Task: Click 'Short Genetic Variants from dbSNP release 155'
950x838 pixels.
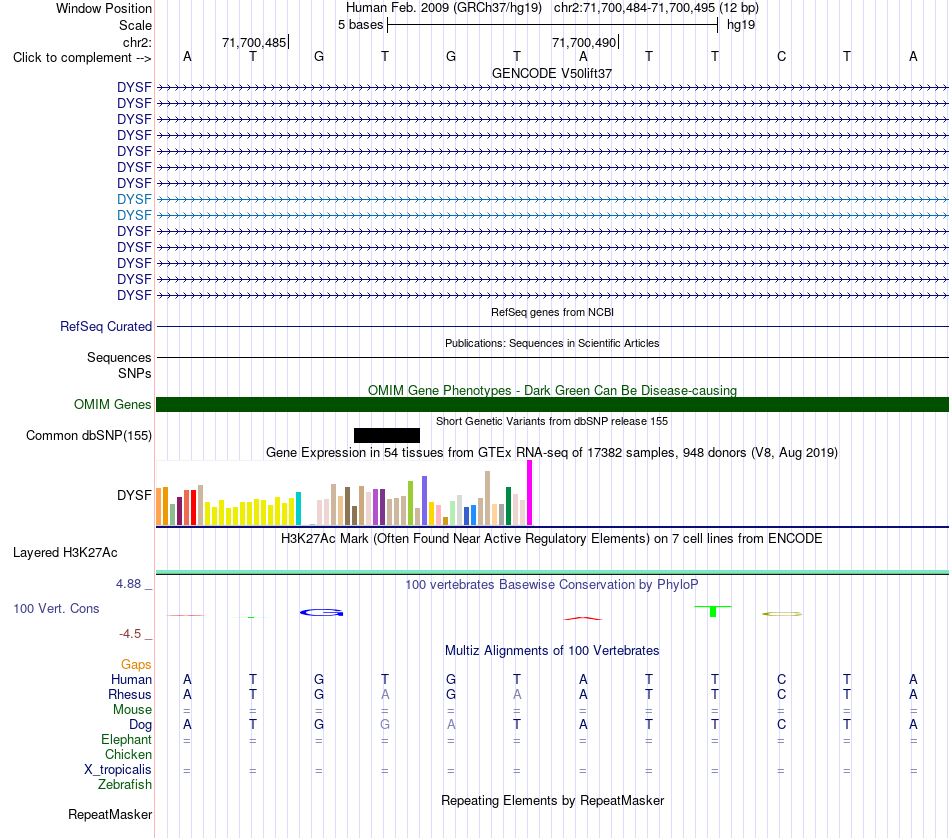Action: 552,421
